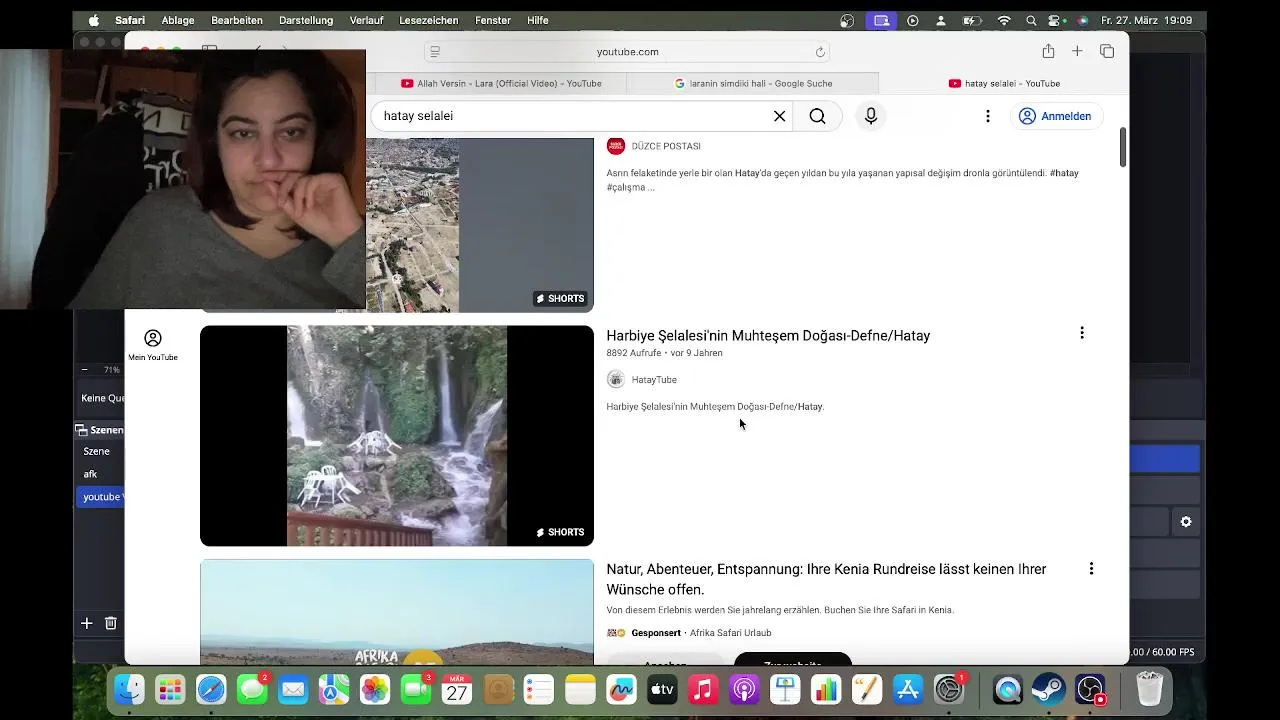The height and width of the screenshot is (720, 1280).
Task: Open more options for the Kenia Rundreise ad
Action: [x=1091, y=568]
